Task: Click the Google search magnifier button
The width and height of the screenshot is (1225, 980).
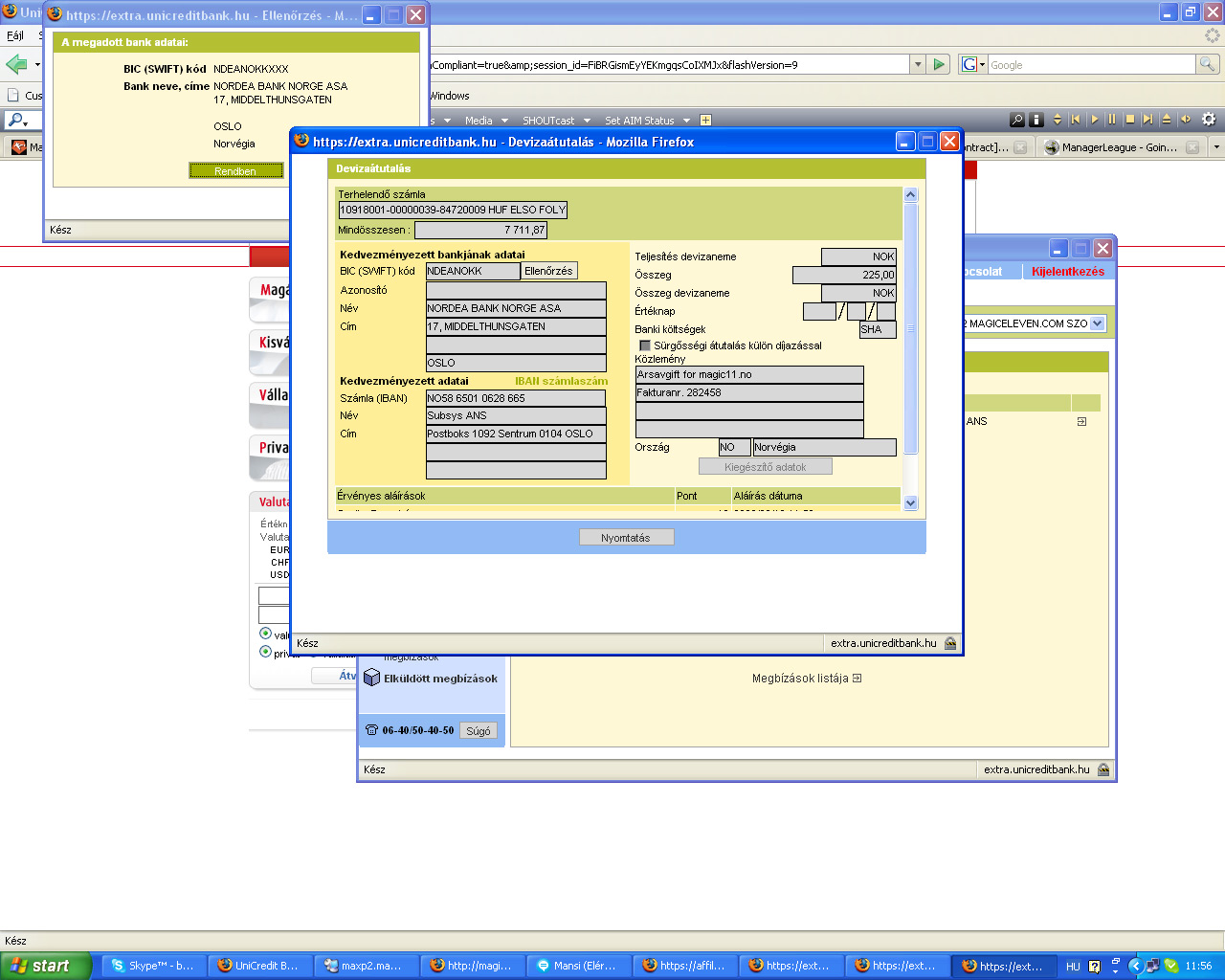Action: (1208, 64)
